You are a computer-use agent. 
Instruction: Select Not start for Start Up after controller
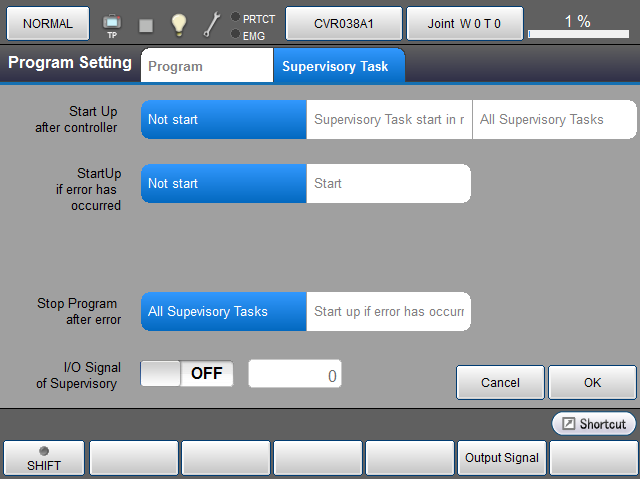point(223,120)
